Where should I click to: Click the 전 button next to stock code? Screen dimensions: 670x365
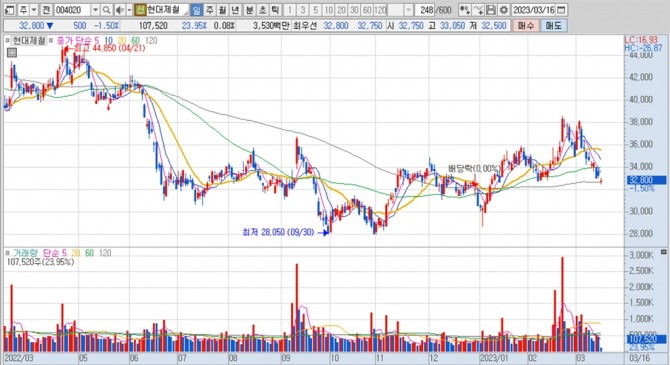click(x=46, y=10)
